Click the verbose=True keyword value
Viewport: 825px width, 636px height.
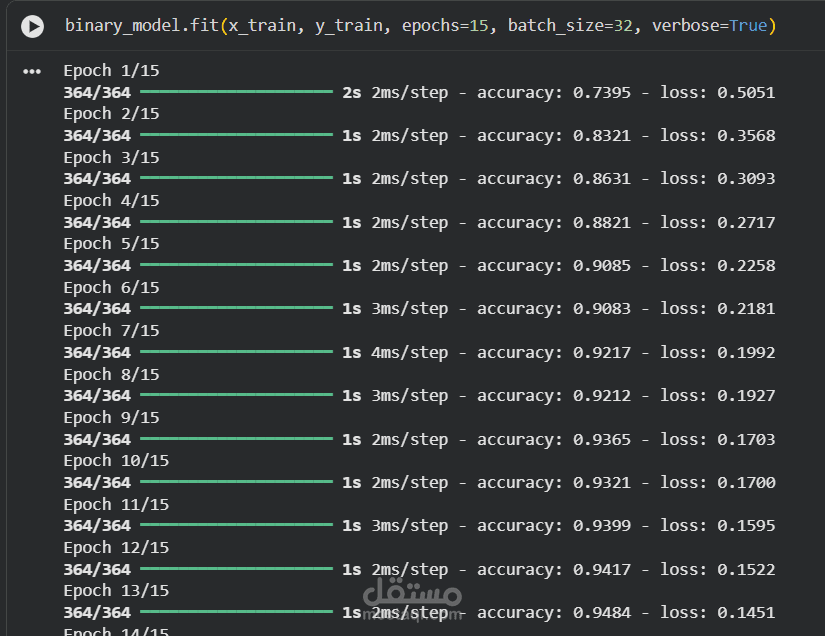click(x=747, y=25)
